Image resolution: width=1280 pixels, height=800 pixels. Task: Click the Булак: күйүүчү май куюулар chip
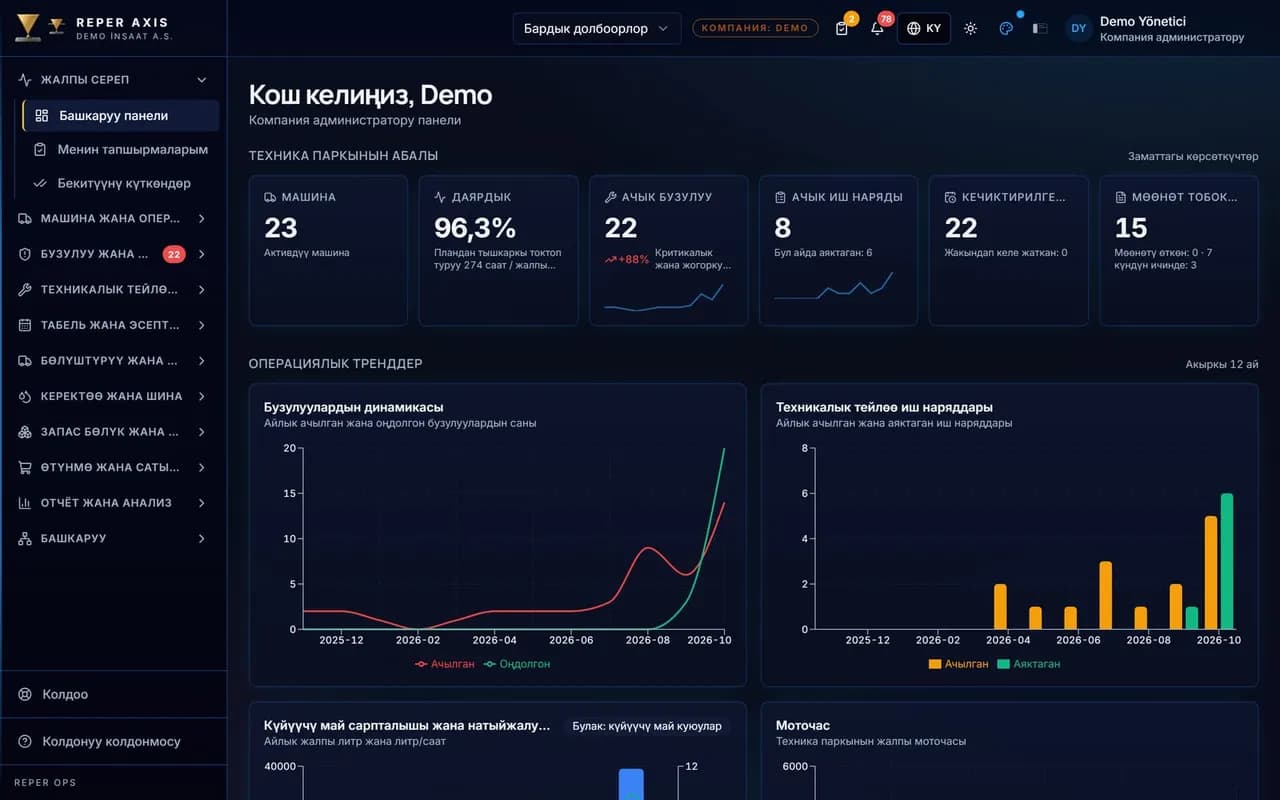coord(647,726)
